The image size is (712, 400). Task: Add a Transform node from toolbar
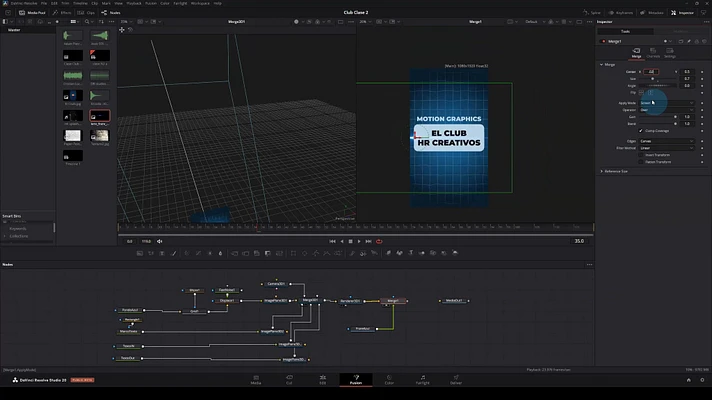279,253
